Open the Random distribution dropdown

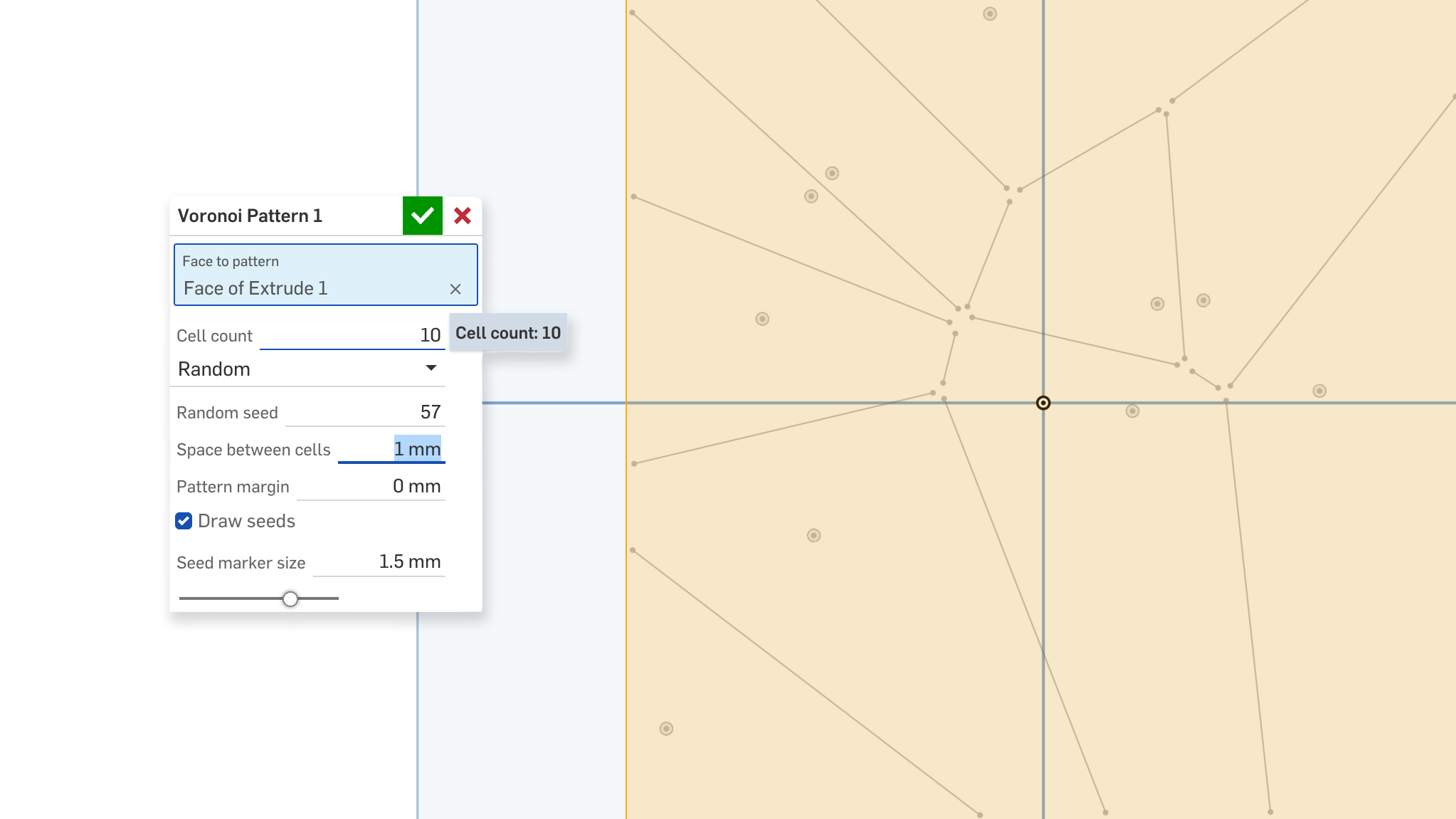click(307, 369)
